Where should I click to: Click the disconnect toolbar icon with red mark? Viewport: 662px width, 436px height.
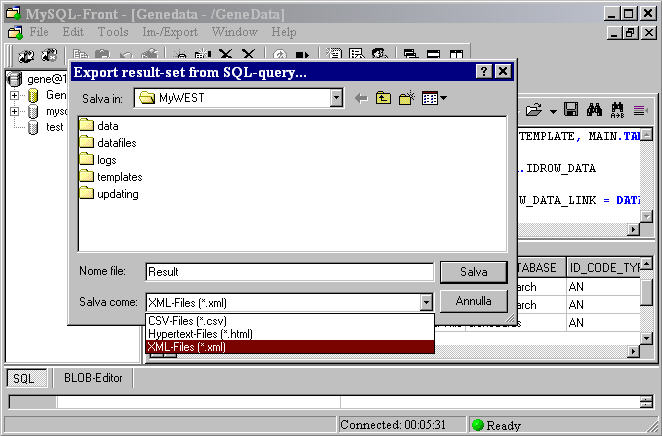coord(49,55)
